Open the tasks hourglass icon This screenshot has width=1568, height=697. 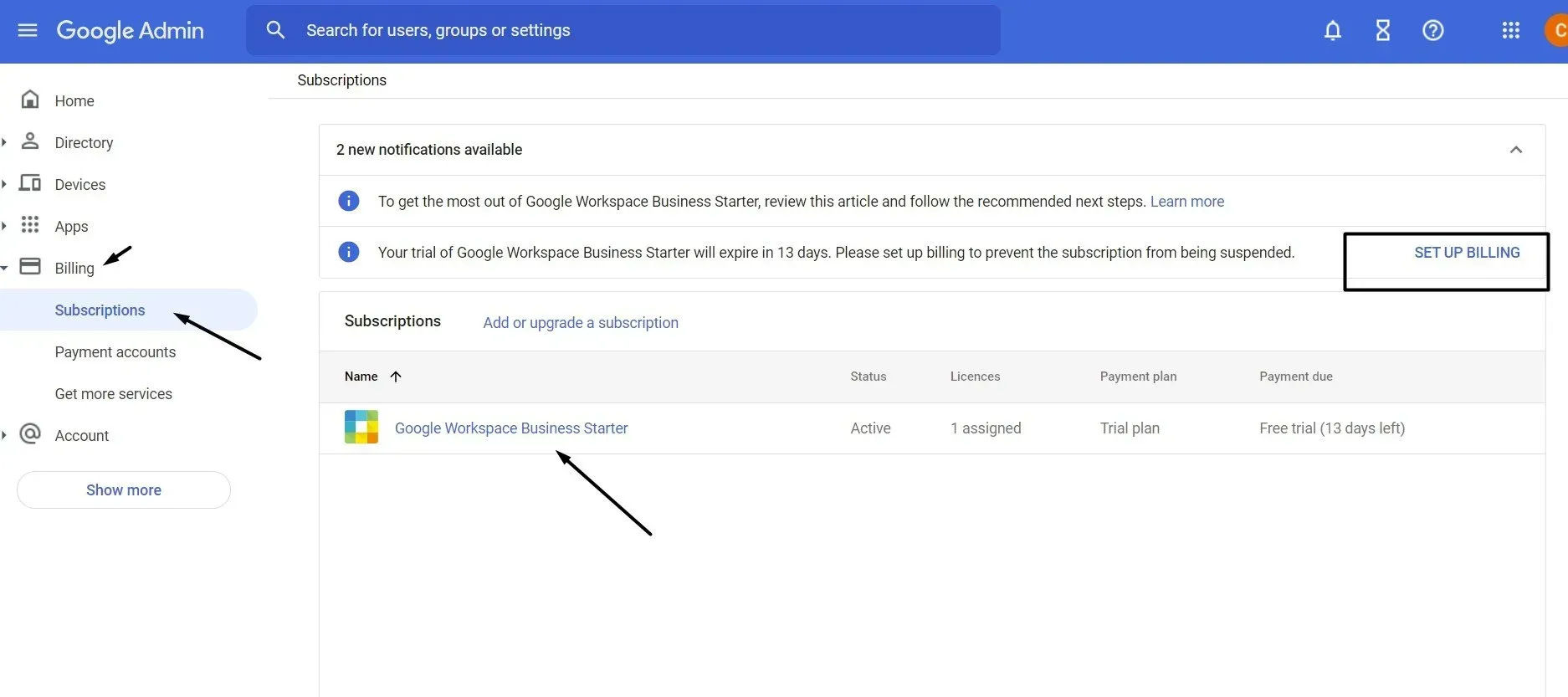[1383, 30]
